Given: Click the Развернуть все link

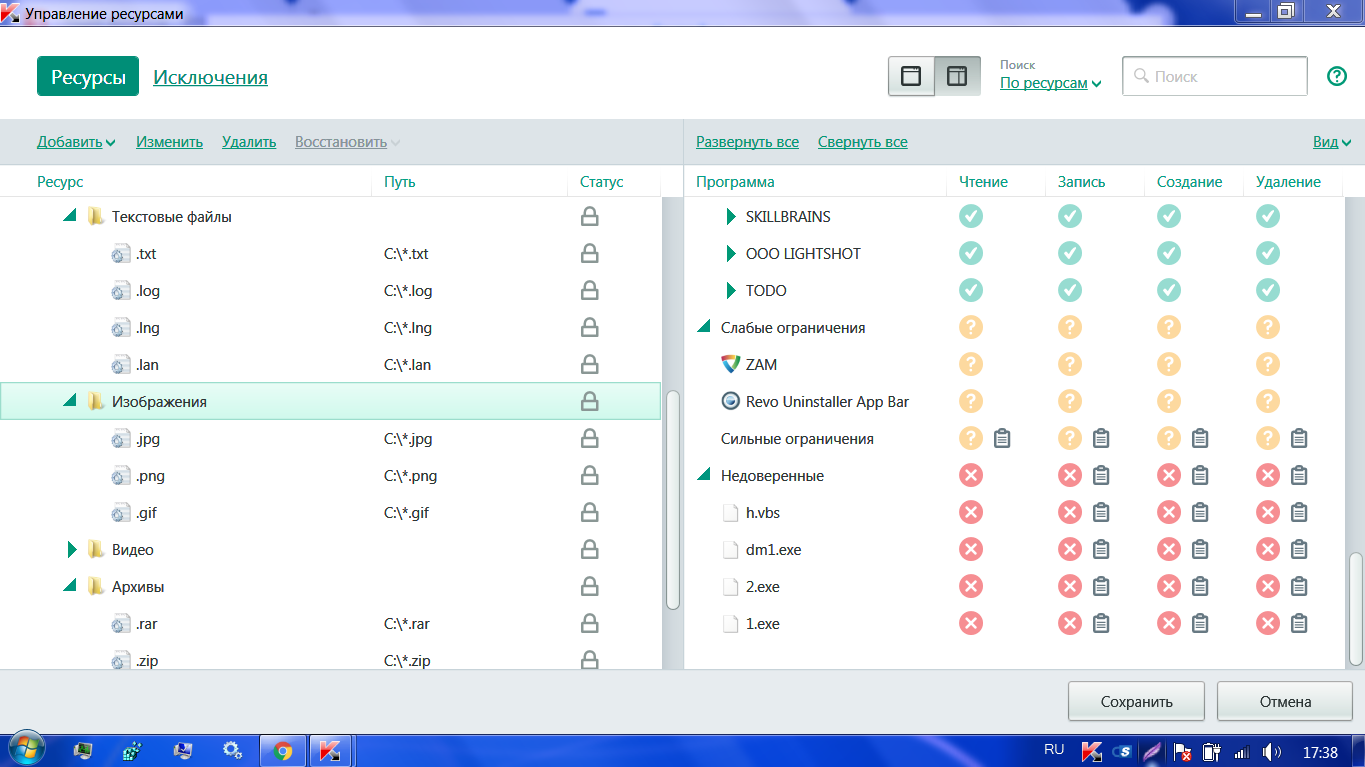Looking at the screenshot, I should point(747,142).
